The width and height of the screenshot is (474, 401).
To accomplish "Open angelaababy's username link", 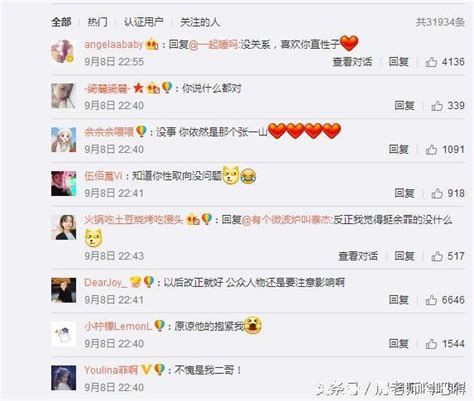I will (114, 44).
